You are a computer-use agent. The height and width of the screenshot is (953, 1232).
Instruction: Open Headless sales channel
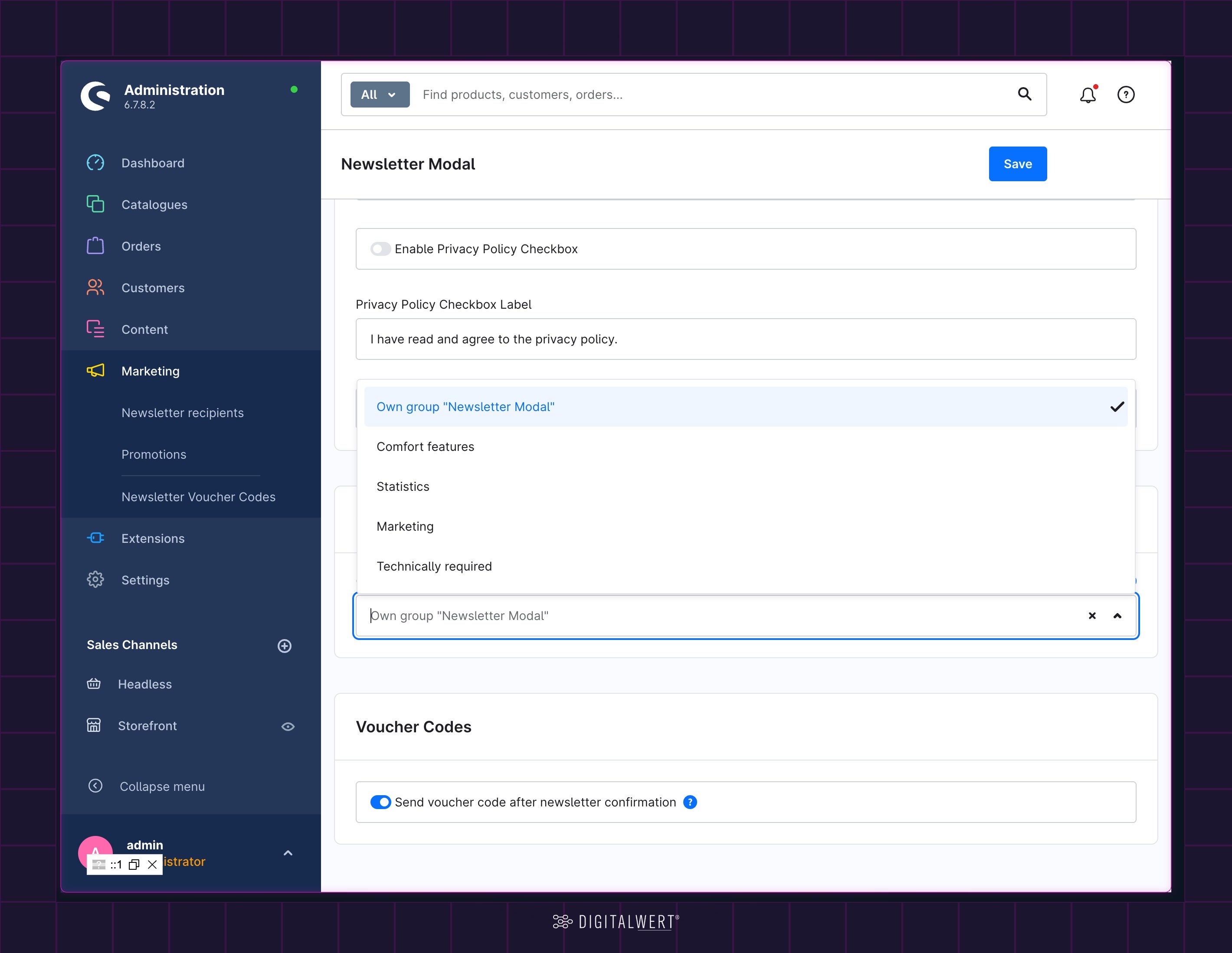click(x=145, y=684)
